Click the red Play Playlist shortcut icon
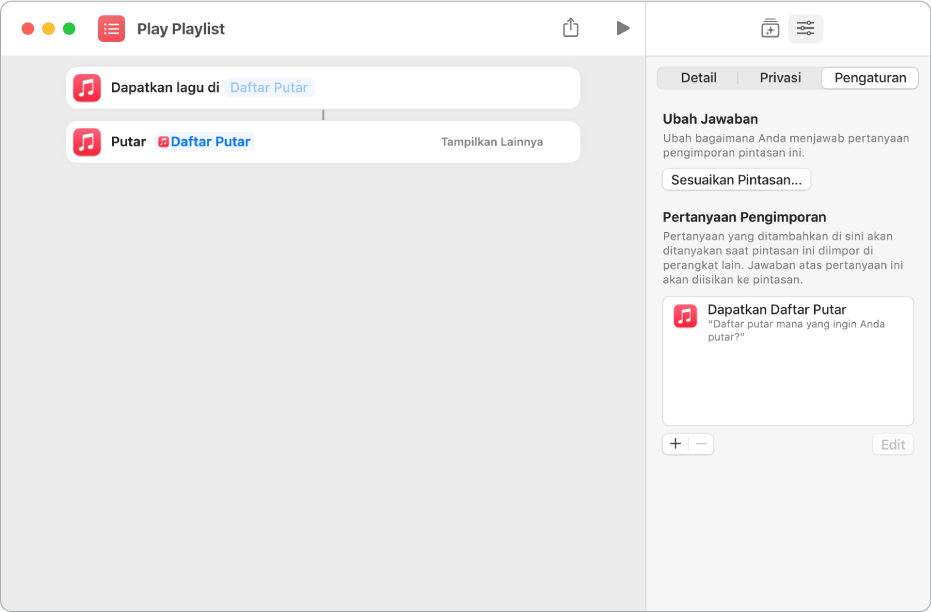The width and height of the screenshot is (931, 612). (x=112, y=28)
